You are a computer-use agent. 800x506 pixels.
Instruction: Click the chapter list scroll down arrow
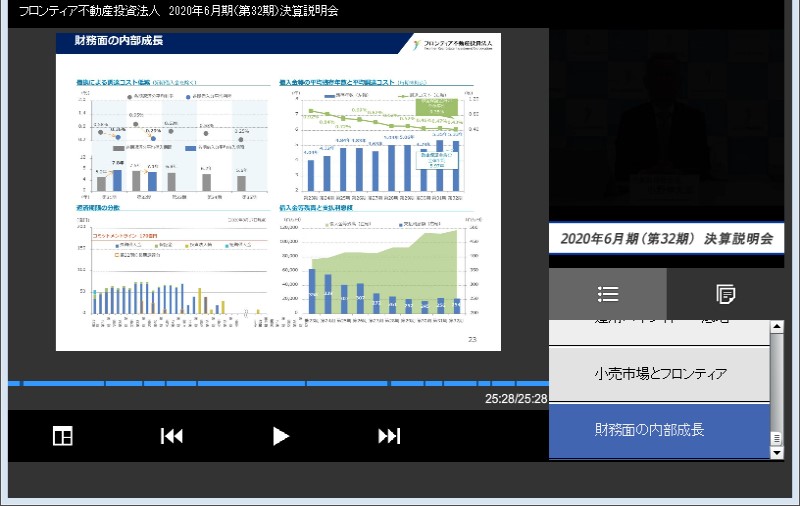(777, 452)
